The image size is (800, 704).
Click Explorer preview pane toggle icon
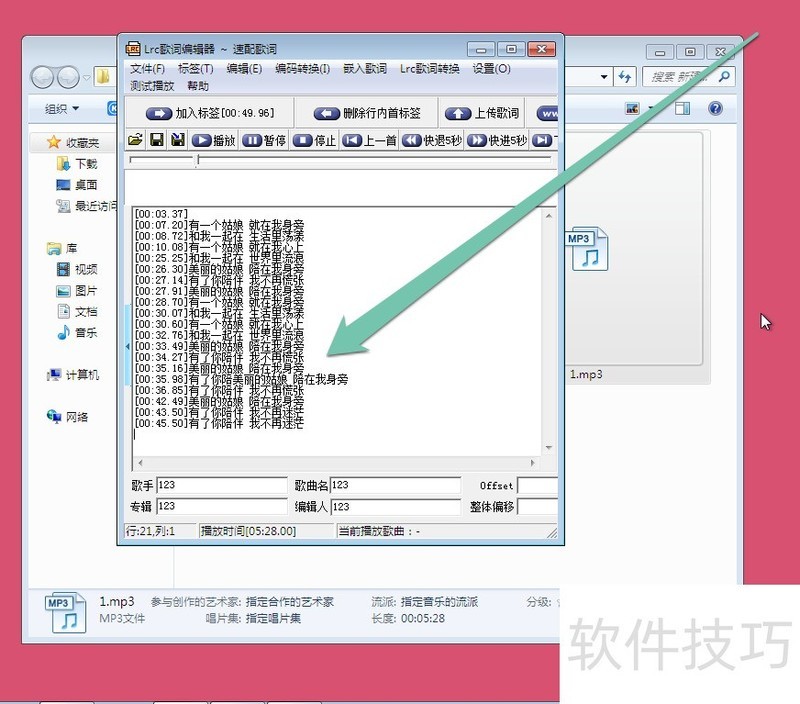[x=682, y=108]
